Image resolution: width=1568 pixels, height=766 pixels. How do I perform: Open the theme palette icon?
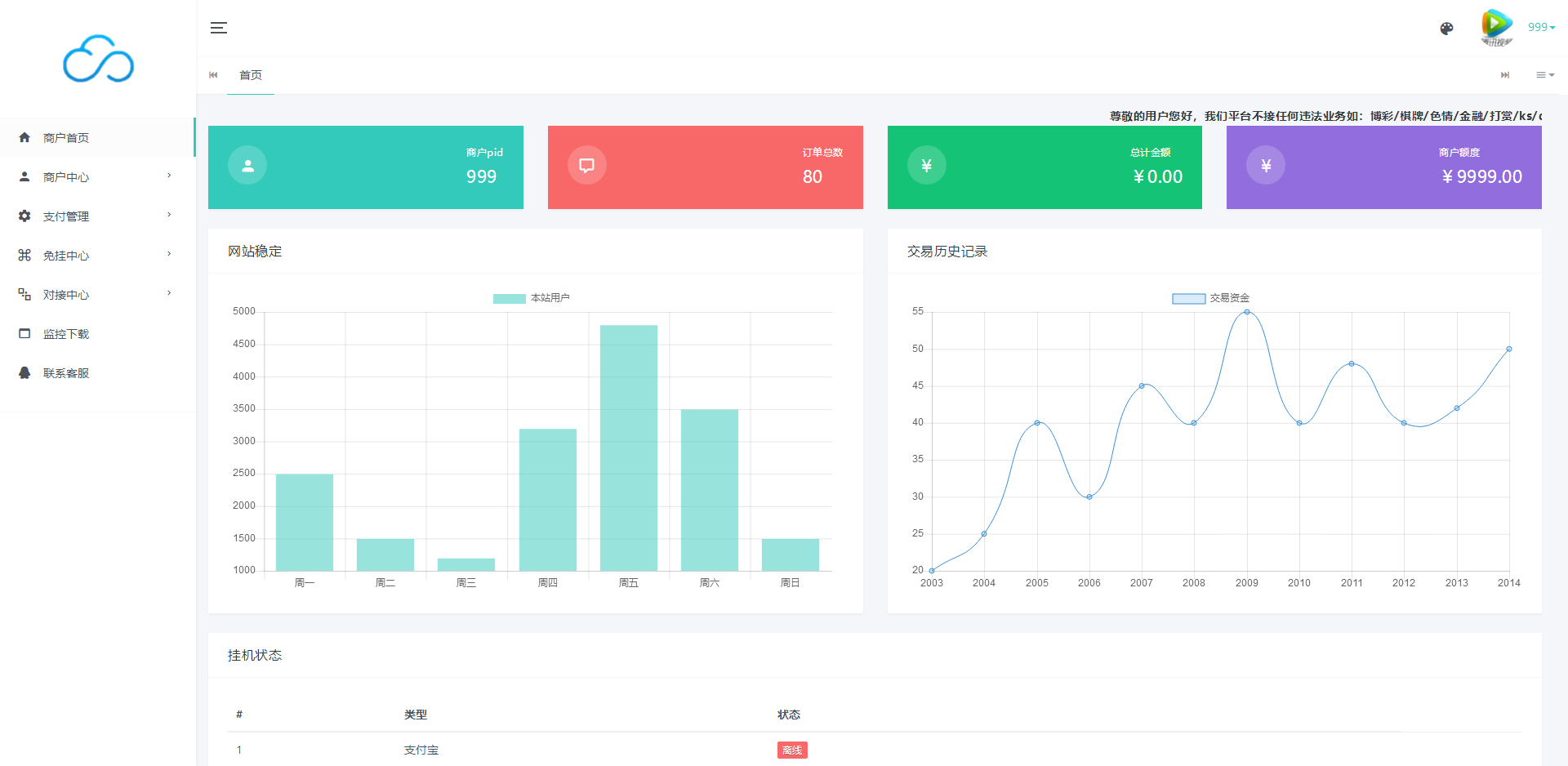tap(1446, 29)
